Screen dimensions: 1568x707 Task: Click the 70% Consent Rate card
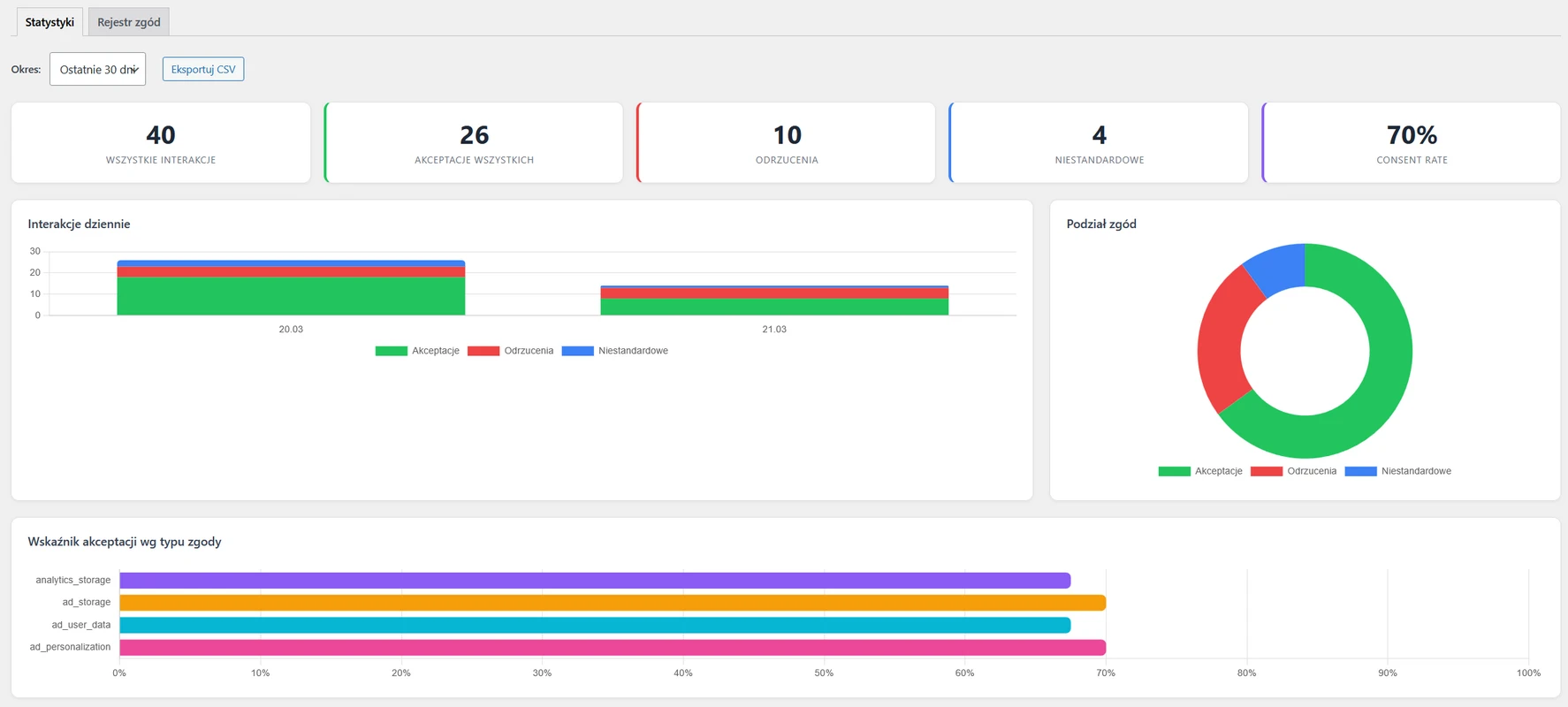coord(1412,143)
